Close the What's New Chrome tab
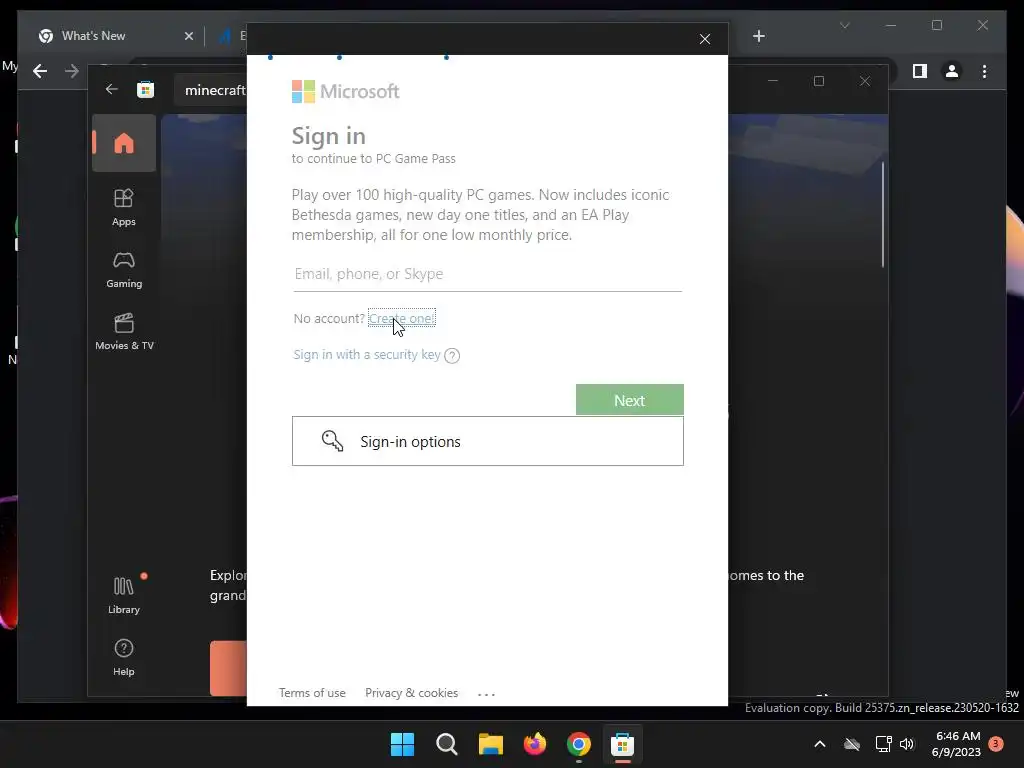This screenshot has height=768, width=1024. click(189, 36)
